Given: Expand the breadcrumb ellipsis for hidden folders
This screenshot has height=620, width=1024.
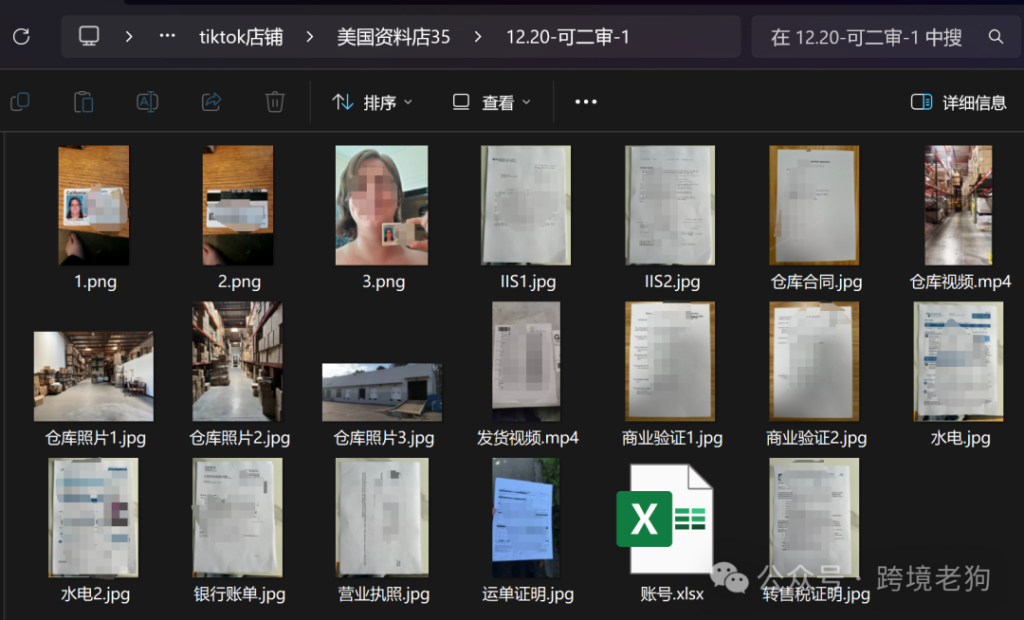Looking at the screenshot, I should [x=167, y=37].
